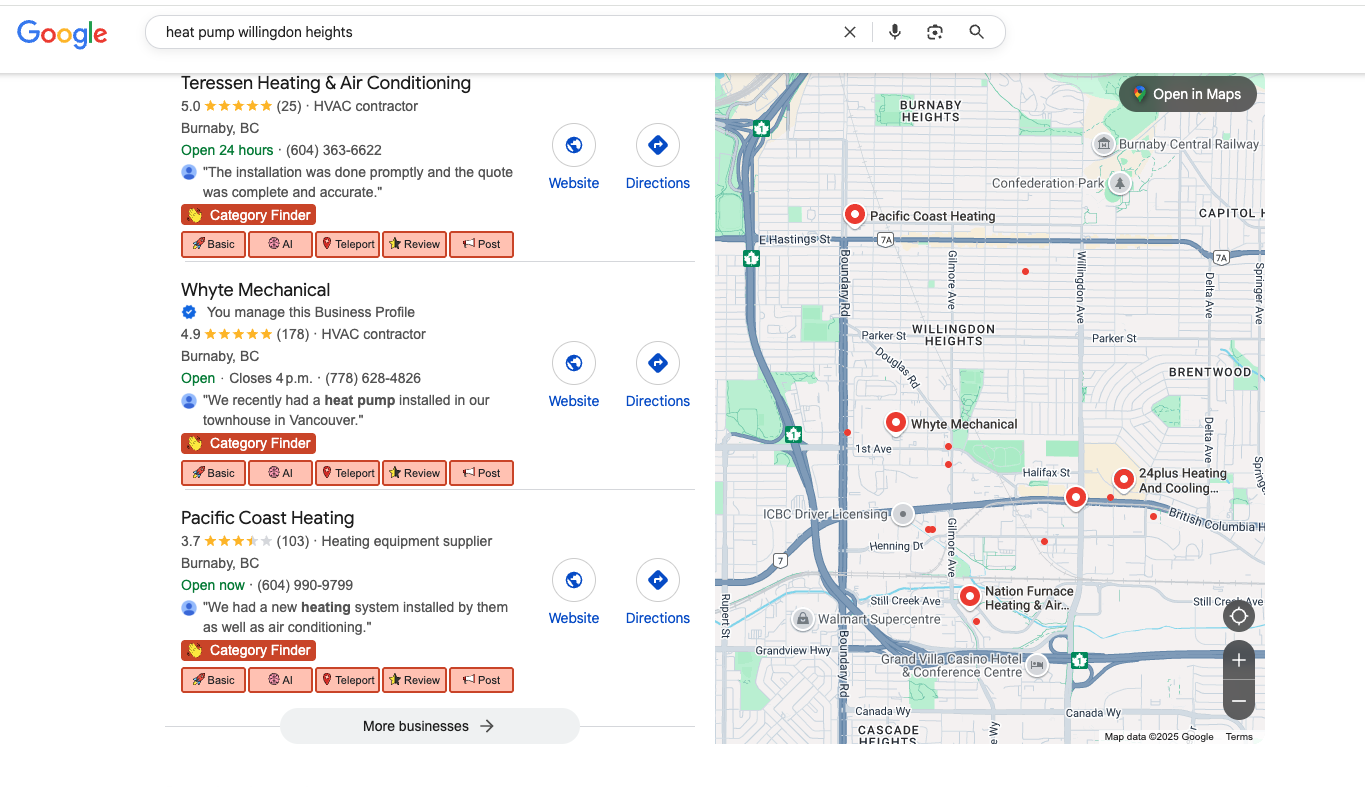The image size is (1365, 787).
Task: Click AI button under Whyte Mechanical
Action: coord(280,473)
